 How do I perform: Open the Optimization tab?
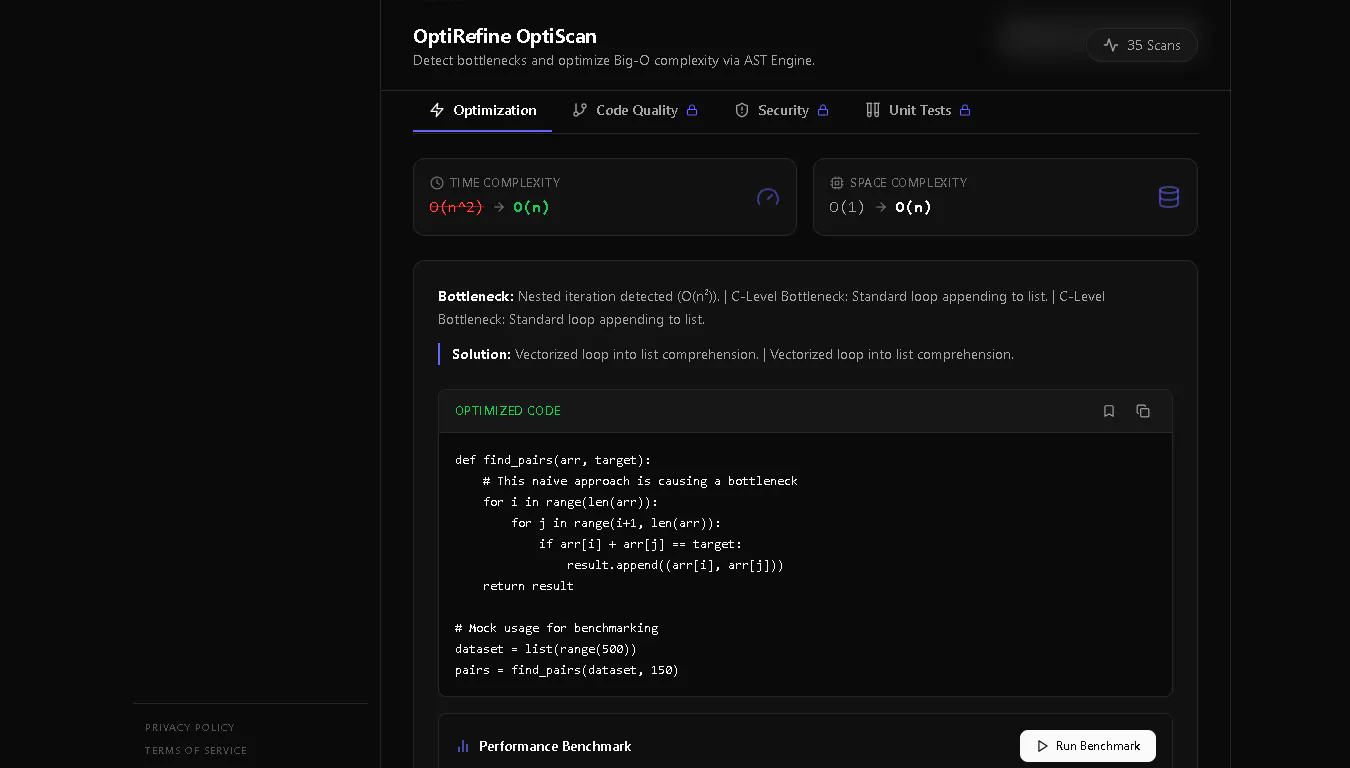tap(482, 110)
